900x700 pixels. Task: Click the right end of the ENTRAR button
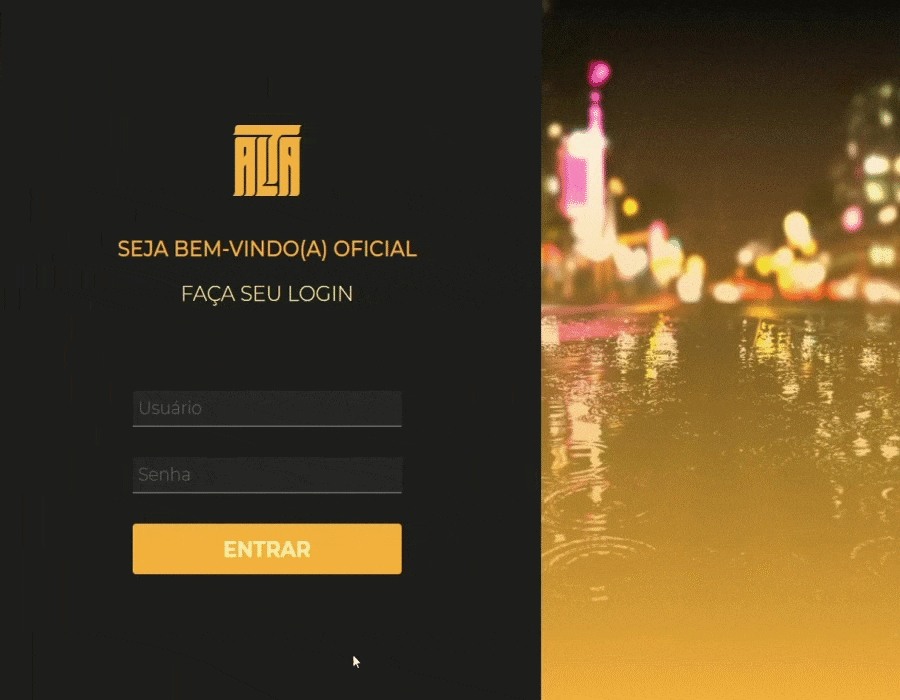(x=385, y=549)
